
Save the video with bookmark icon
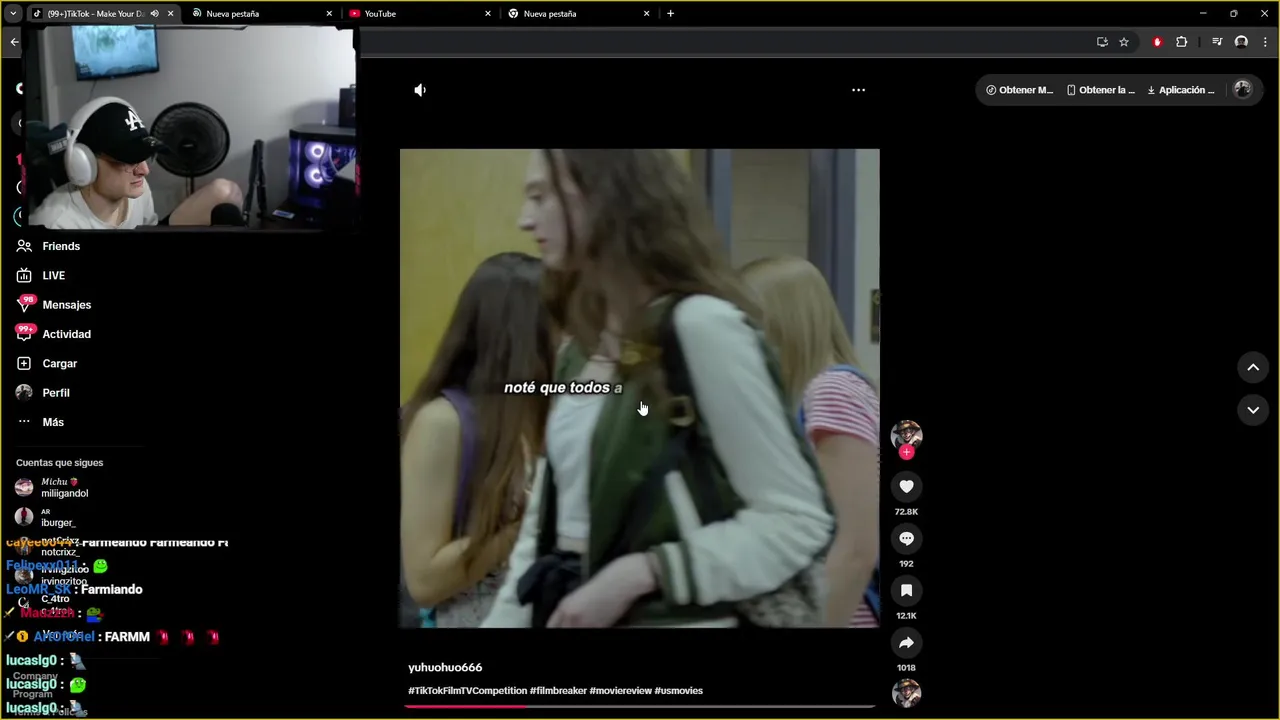click(x=906, y=590)
